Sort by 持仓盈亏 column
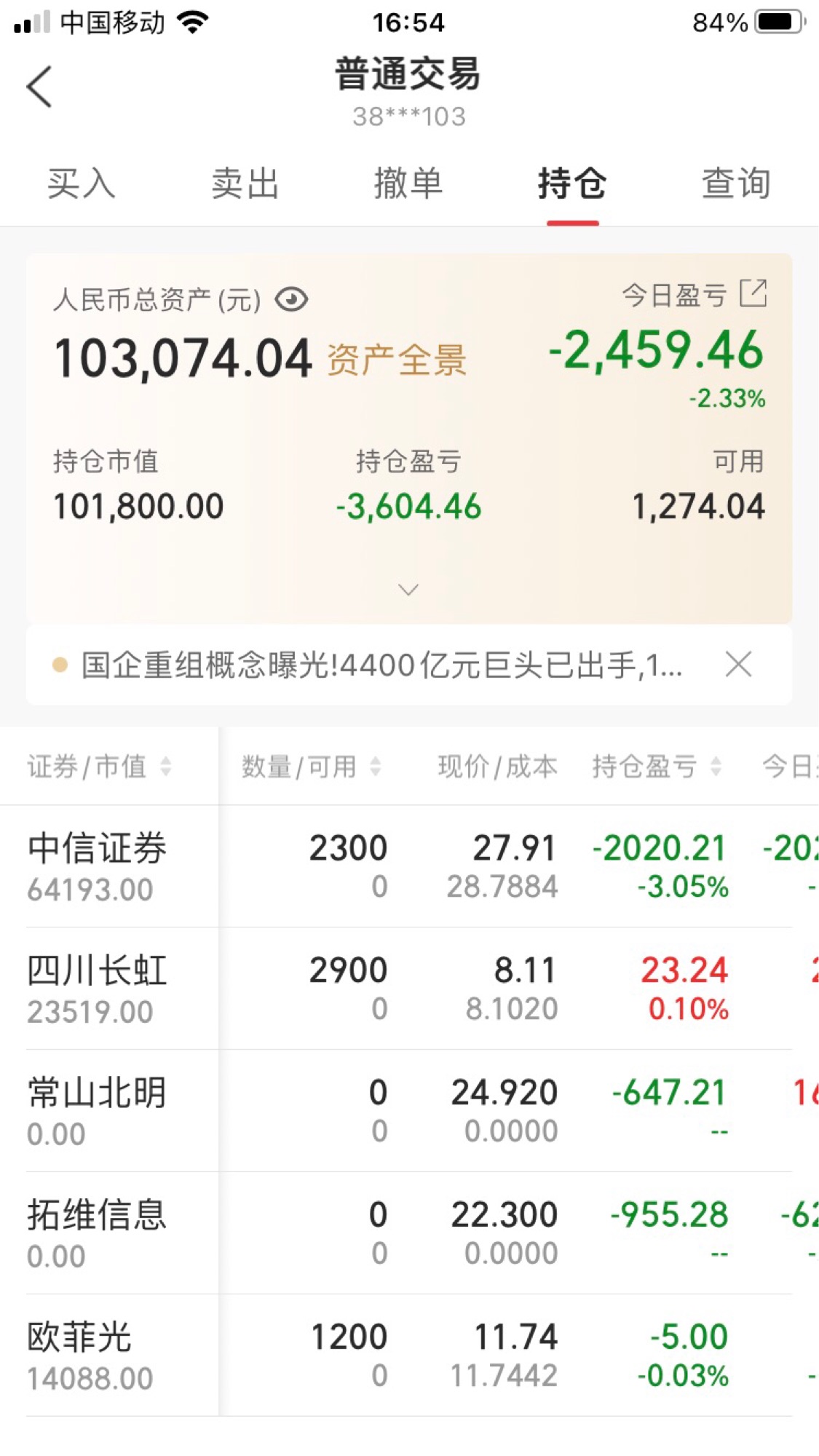 (656, 767)
